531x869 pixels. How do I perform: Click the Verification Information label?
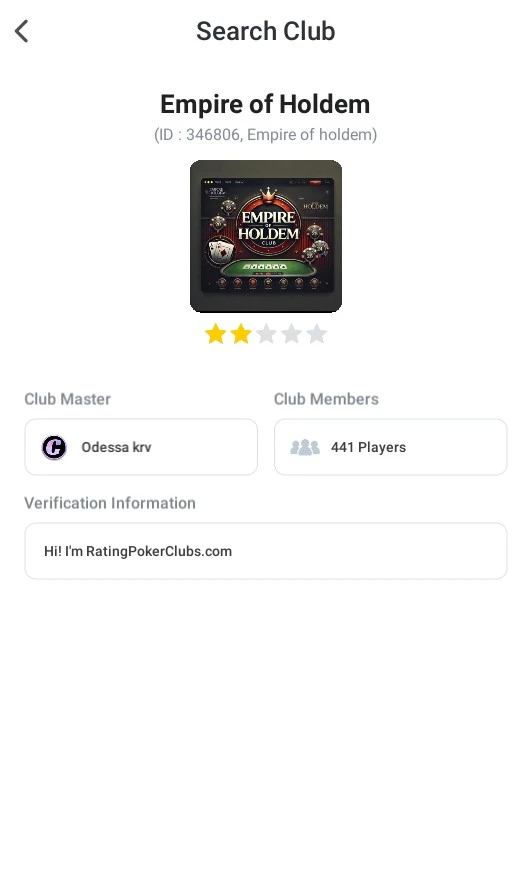(110, 503)
